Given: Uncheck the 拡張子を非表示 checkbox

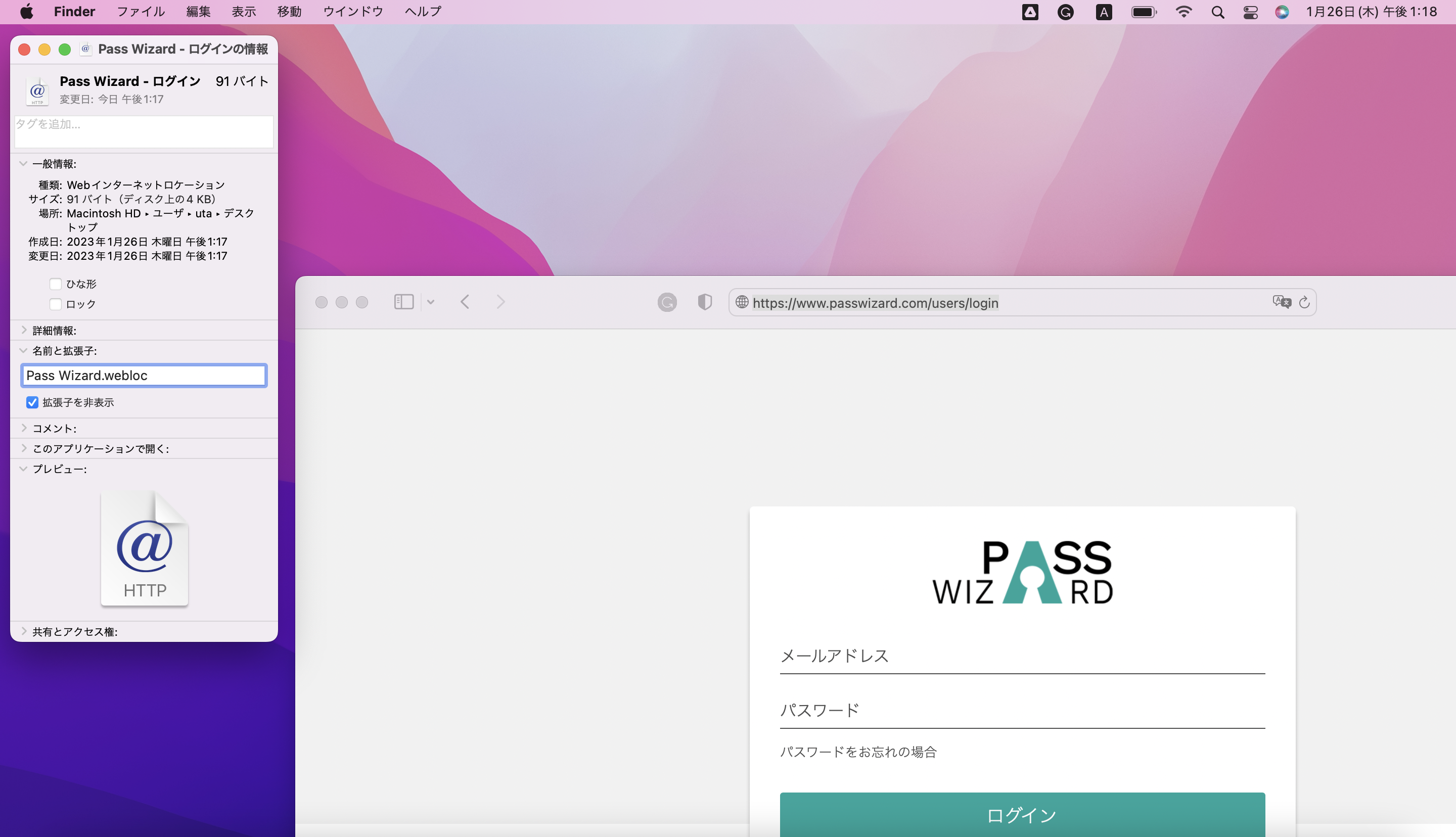Looking at the screenshot, I should coord(32,402).
